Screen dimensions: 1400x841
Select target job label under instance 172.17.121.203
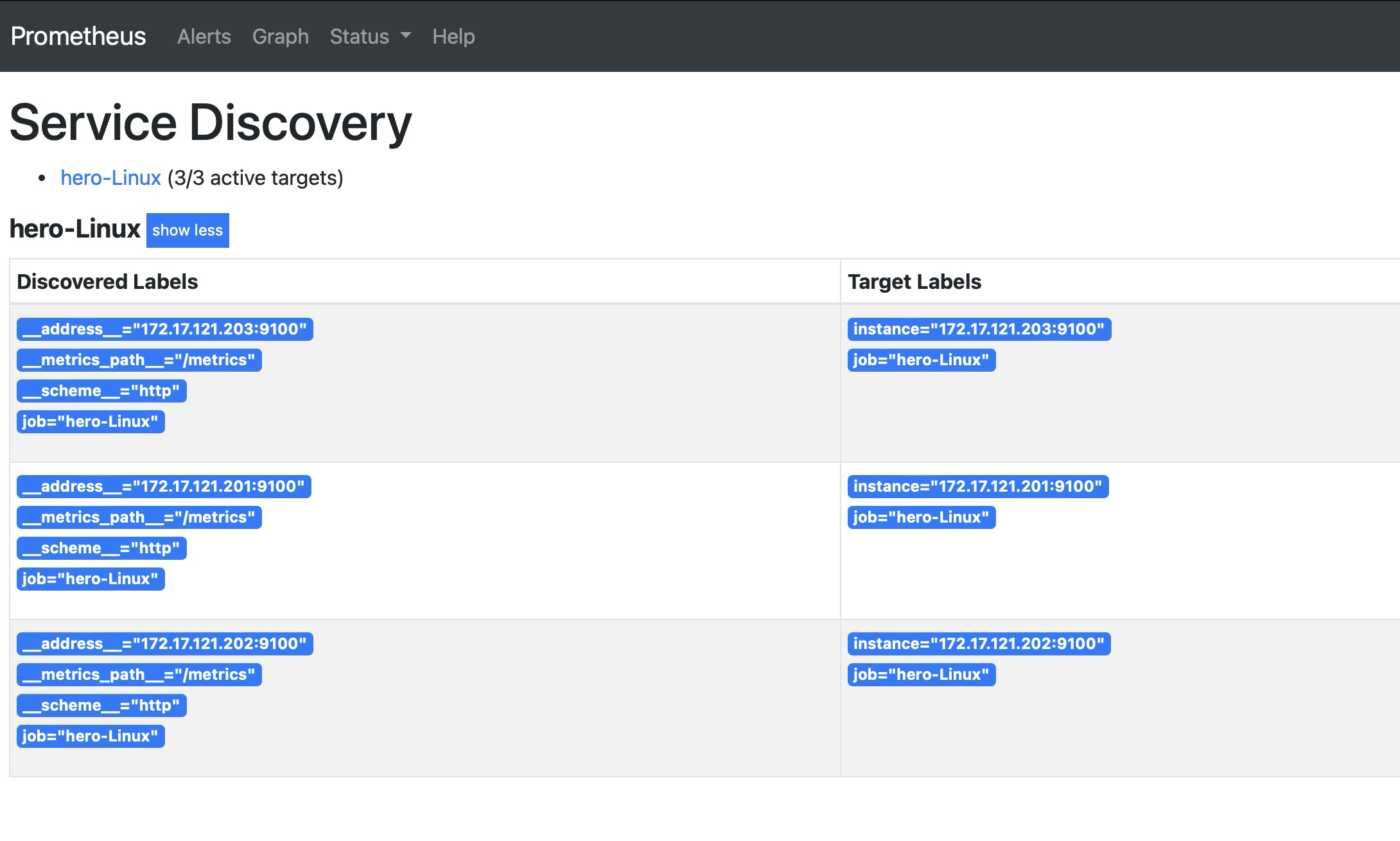click(922, 360)
